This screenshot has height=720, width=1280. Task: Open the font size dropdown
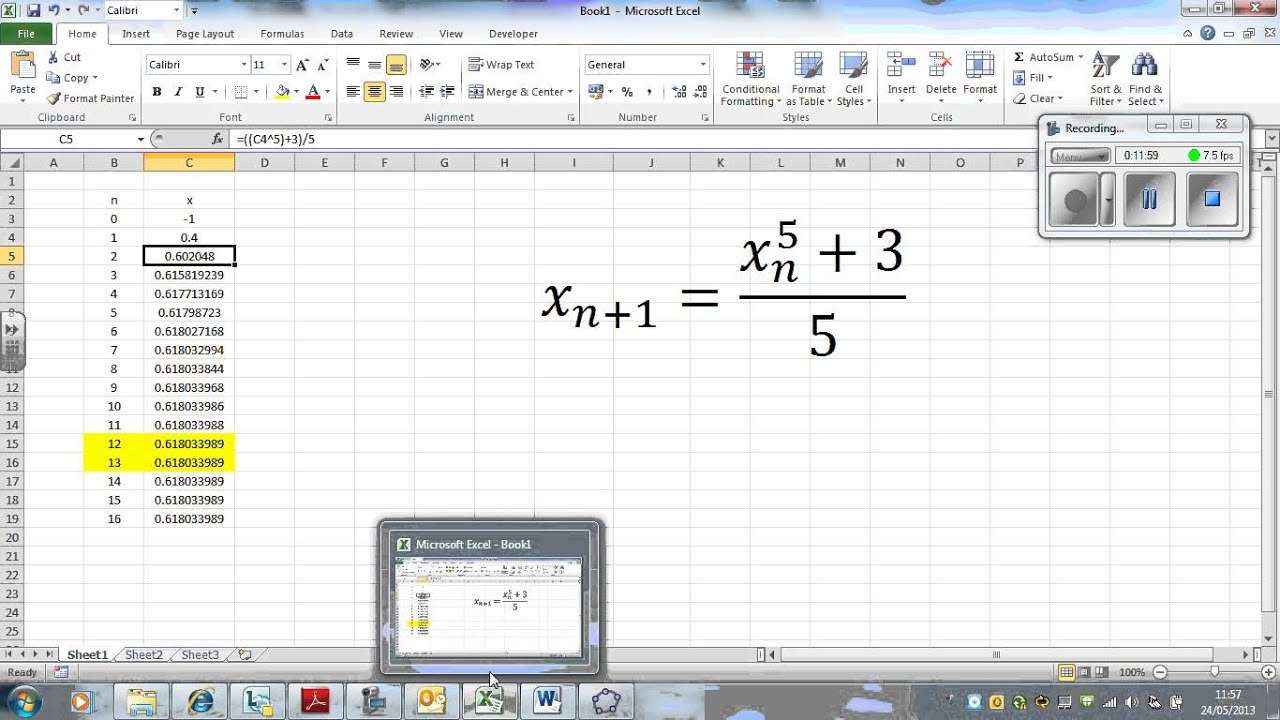(x=285, y=65)
